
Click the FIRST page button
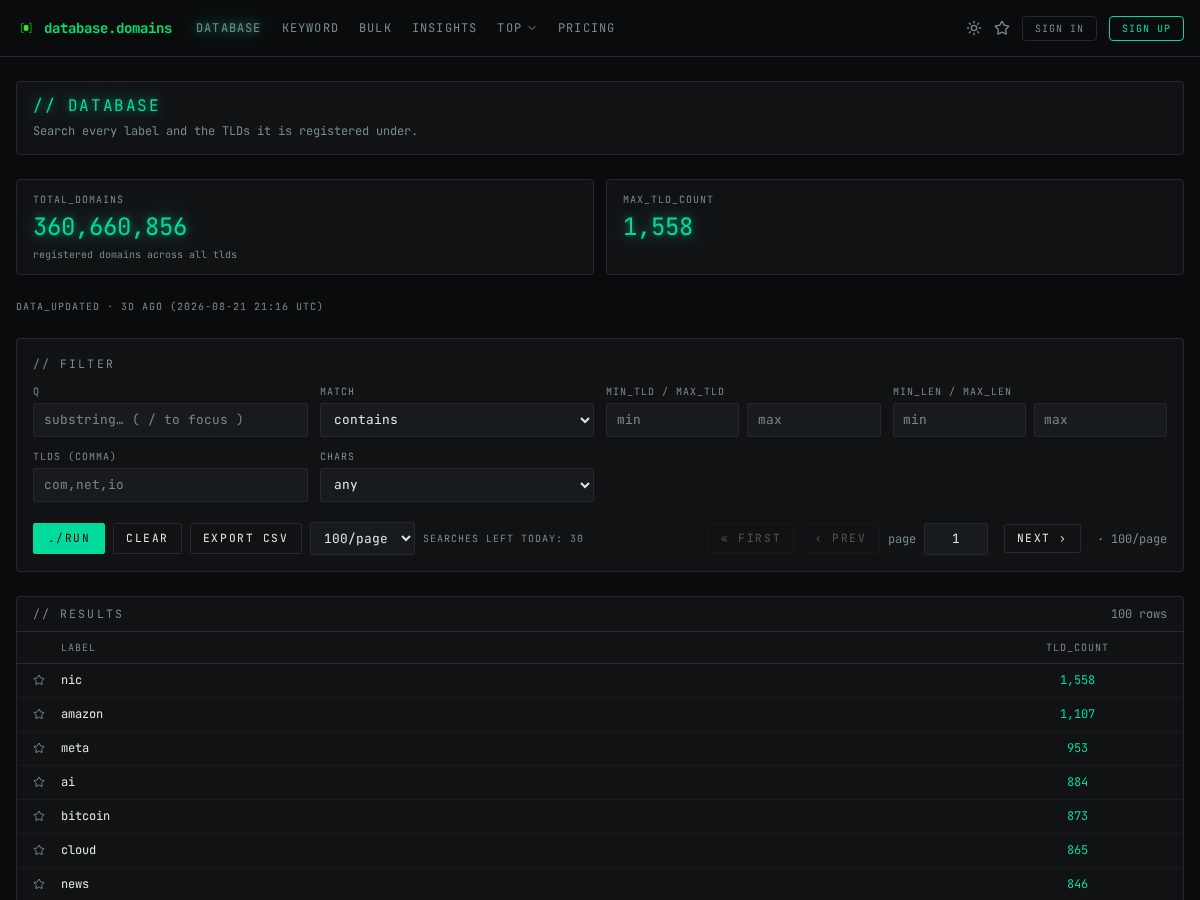751,538
